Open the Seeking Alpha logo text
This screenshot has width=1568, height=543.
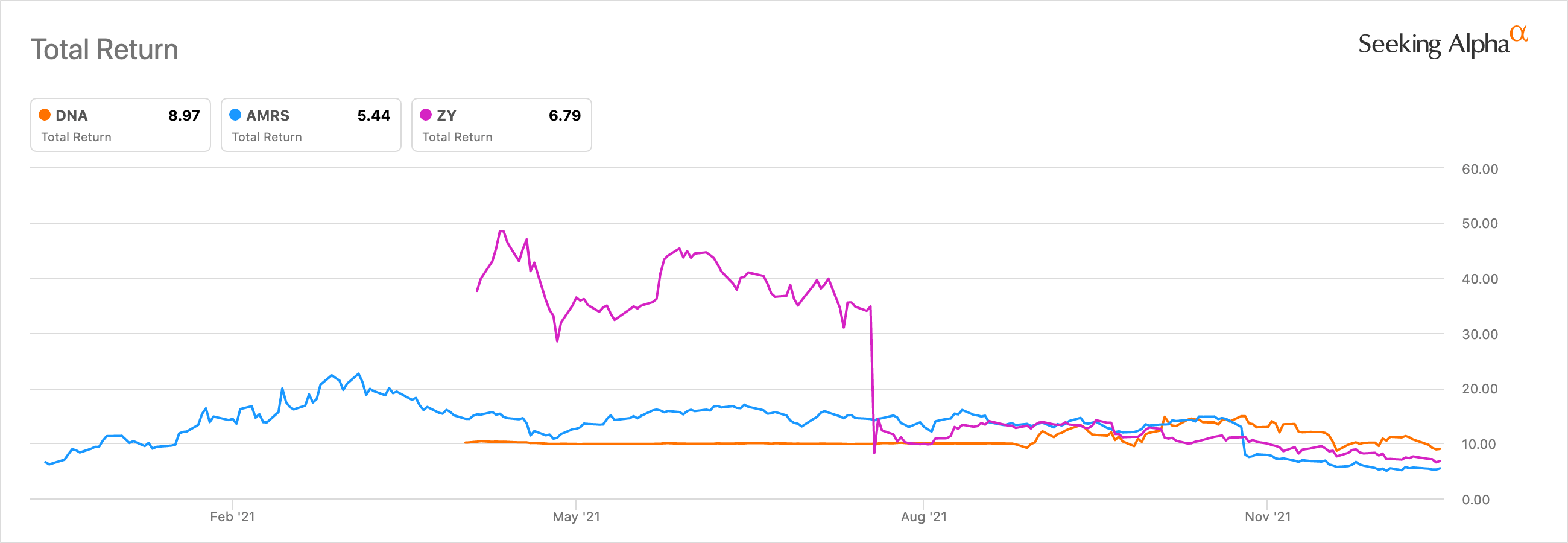[x=1434, y=45]
